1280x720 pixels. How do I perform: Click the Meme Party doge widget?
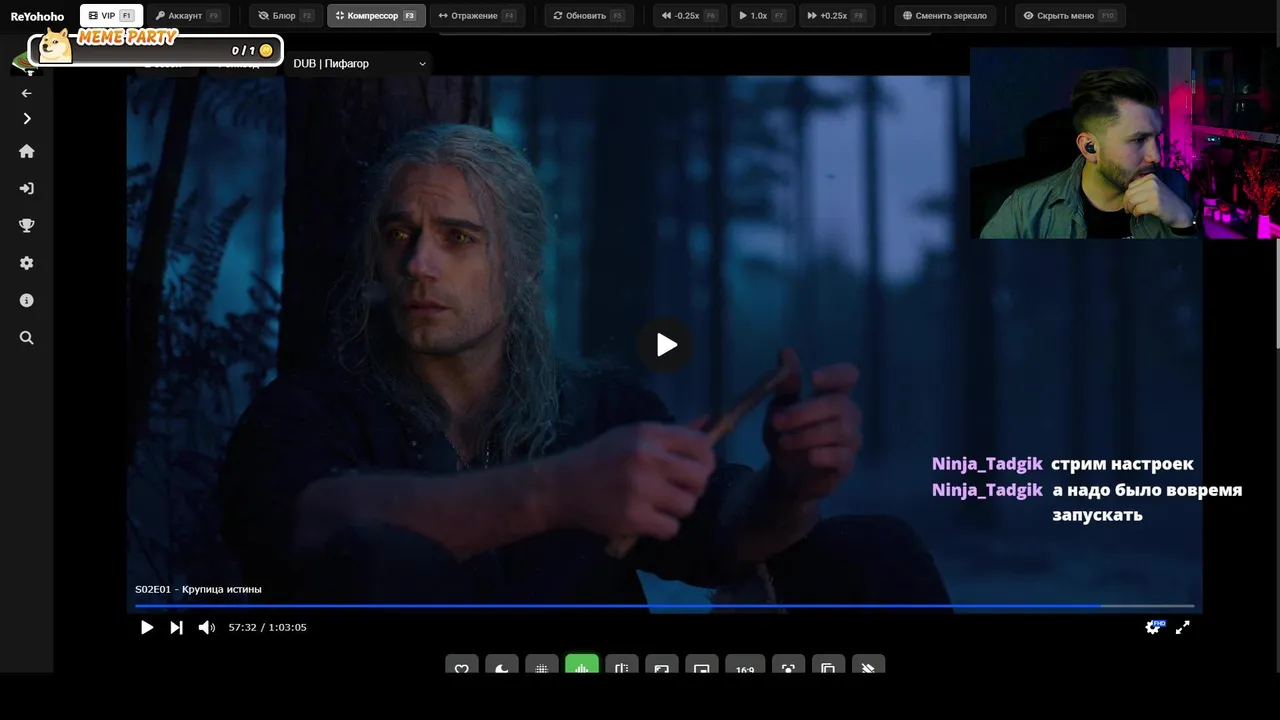coord(155,48)
